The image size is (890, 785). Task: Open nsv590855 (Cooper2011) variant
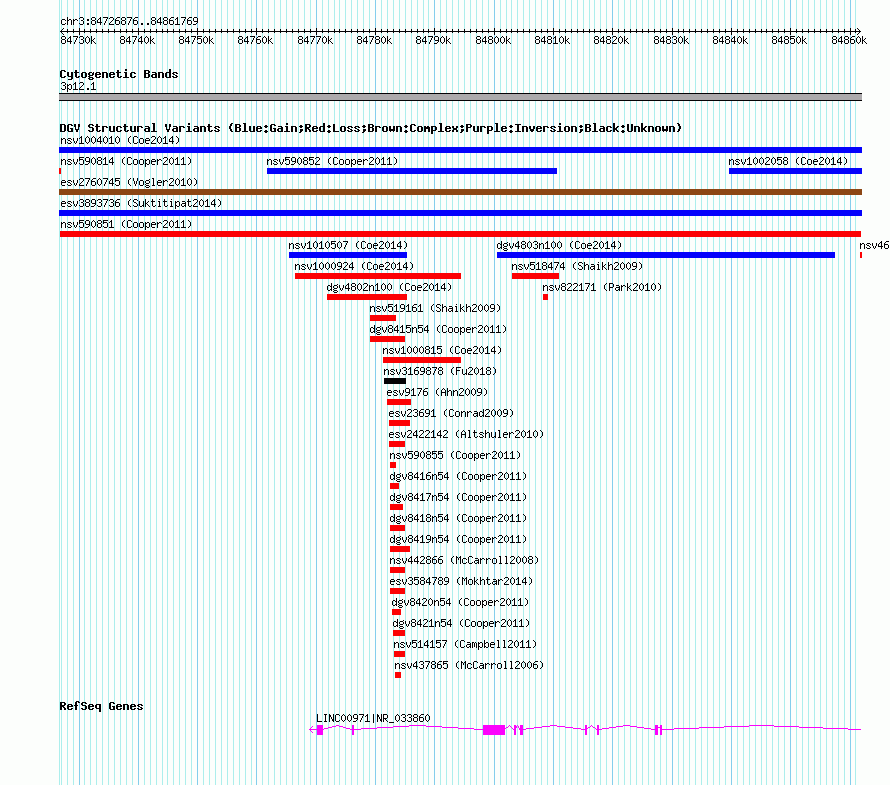point(455,455)
